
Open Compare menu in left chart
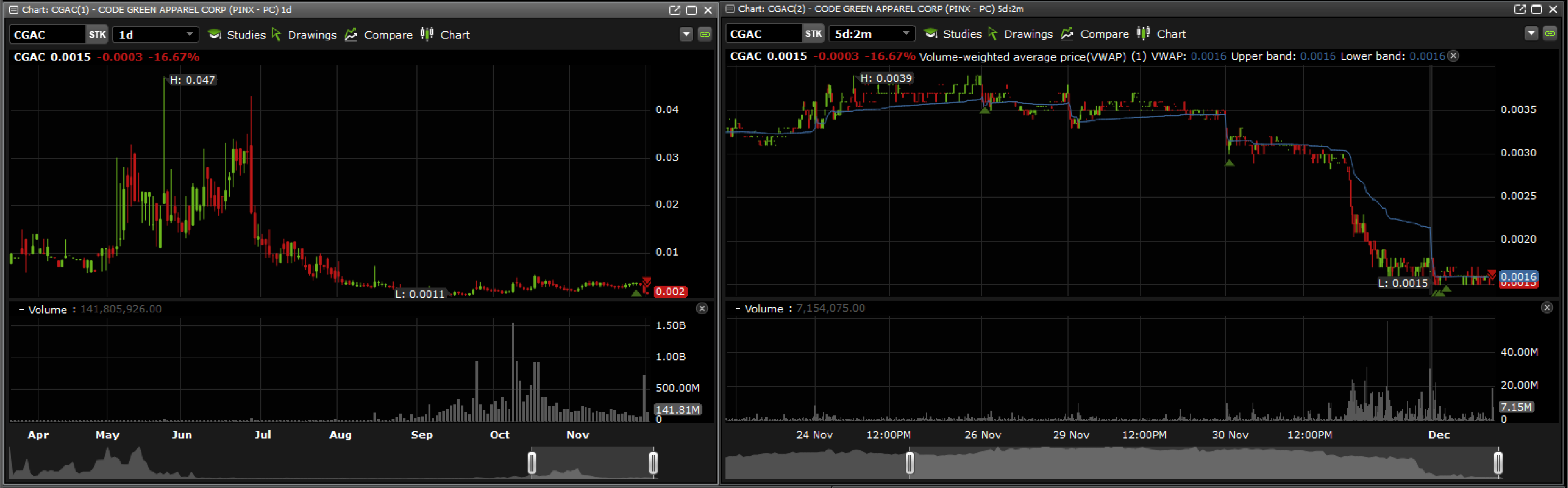pos(378,35)
